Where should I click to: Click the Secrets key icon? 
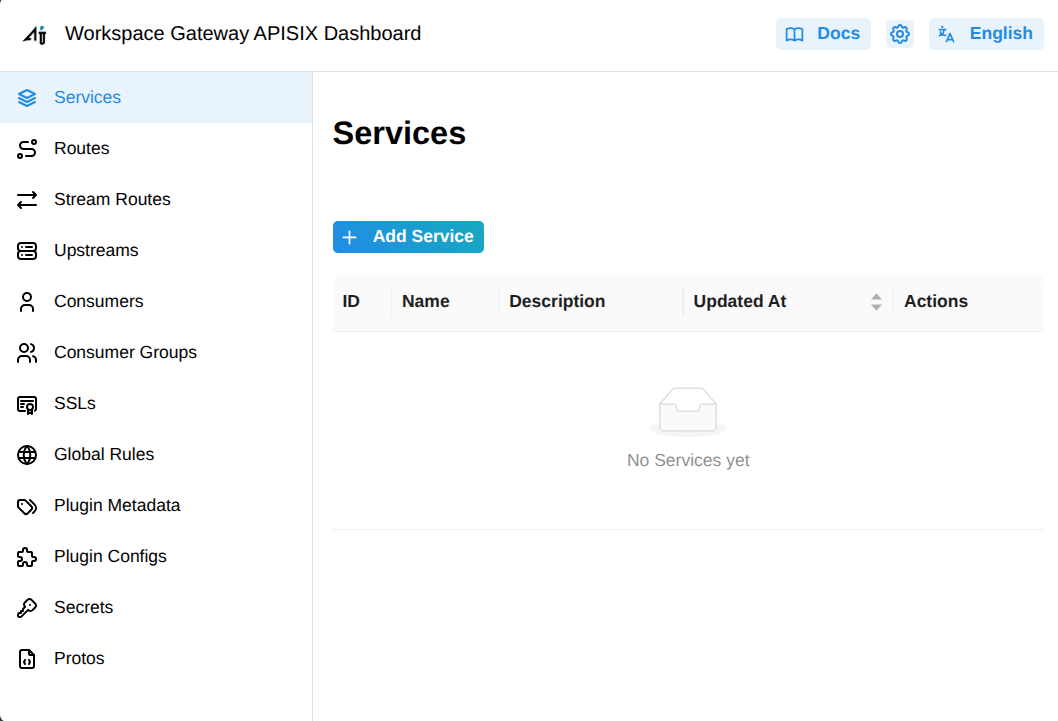click(27, 608)
